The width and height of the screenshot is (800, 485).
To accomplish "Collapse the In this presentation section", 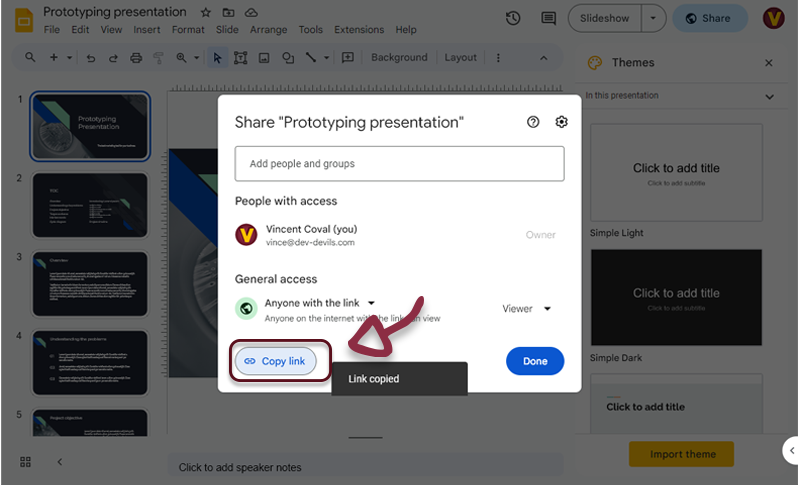I will pyautogui.click(x=769, y=97).
